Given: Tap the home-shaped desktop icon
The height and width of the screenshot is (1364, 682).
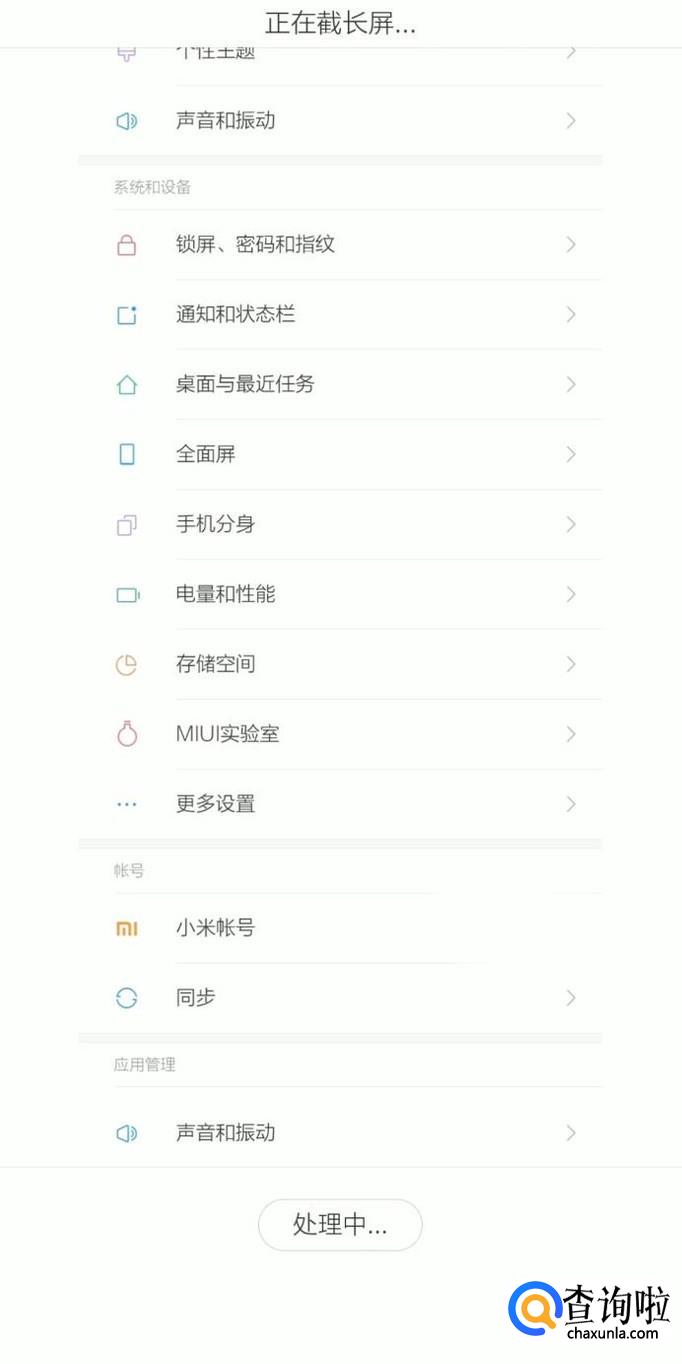Looking at the screenshot, I should (x=126, y=385).
